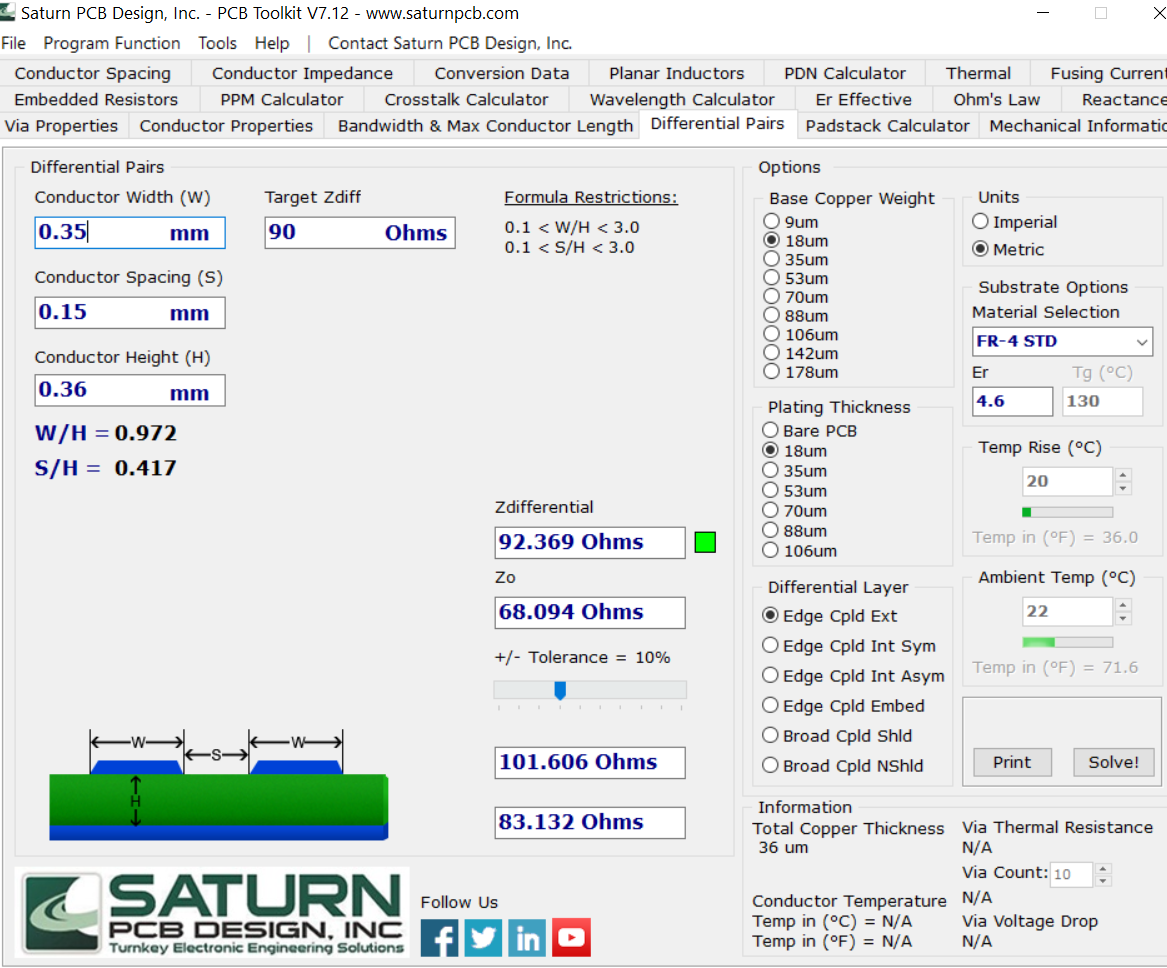
Task: Click the Via Count field
Action: 1072,874
